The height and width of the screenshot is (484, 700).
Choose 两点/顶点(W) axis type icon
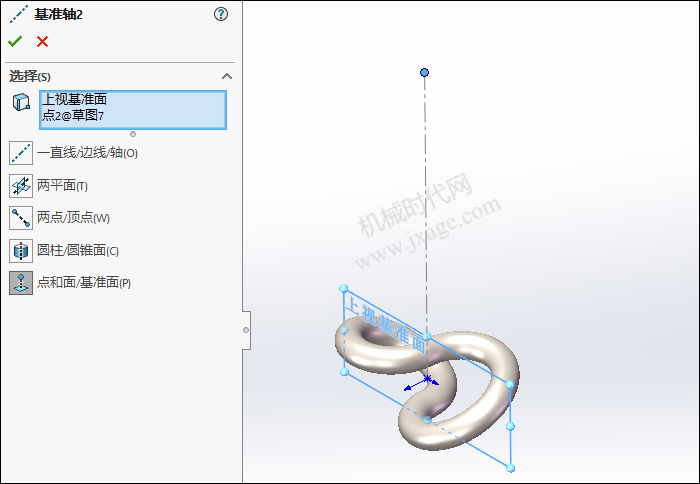coord(21,218)
